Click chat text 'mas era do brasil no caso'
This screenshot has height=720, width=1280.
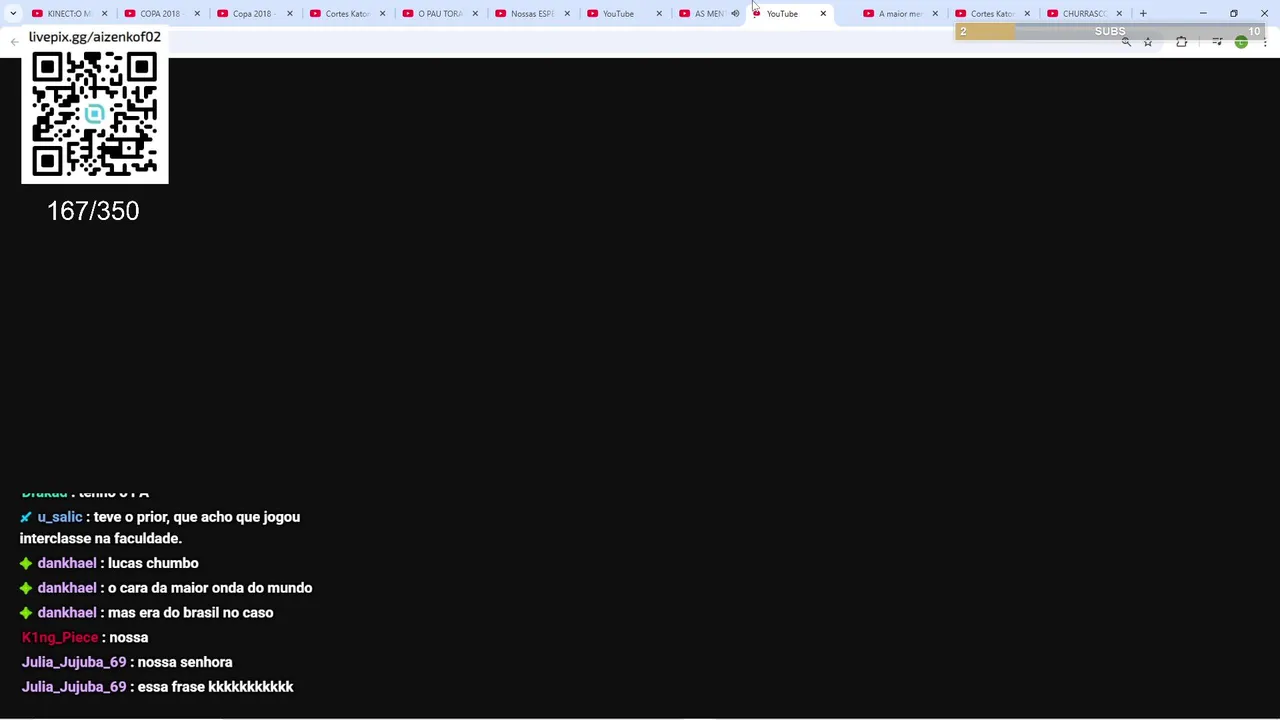coord(190,613)
